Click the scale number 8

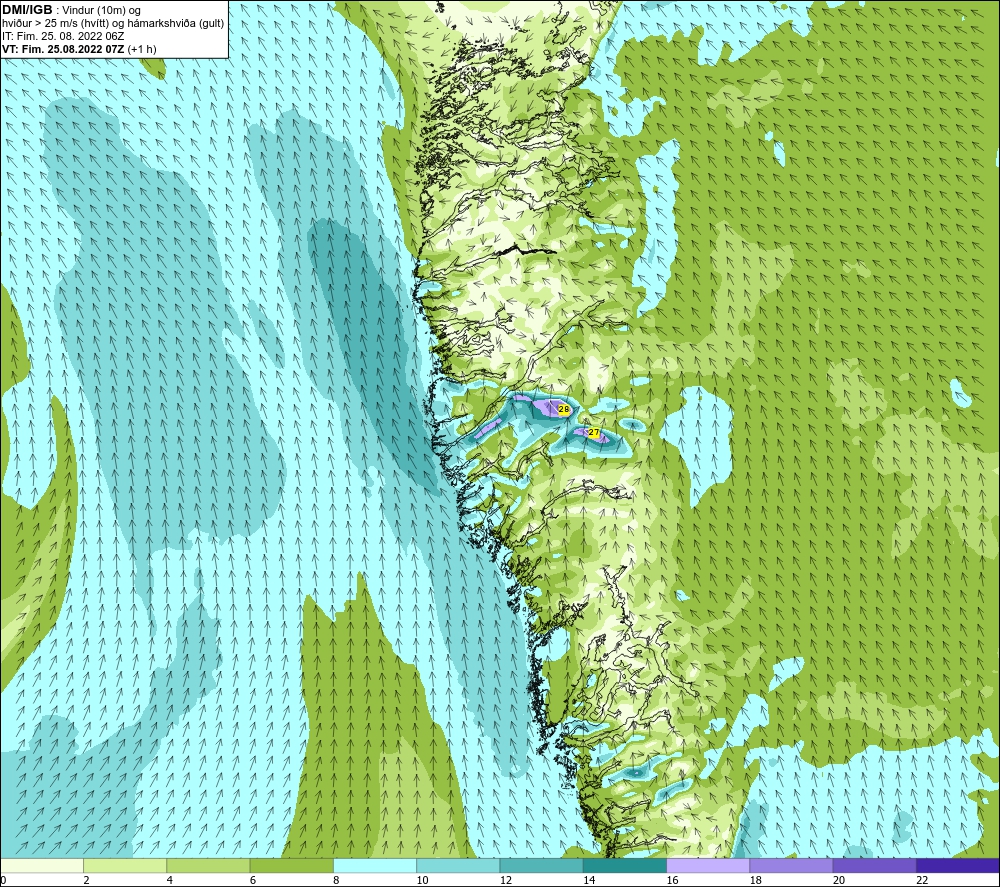[x=336, y=880]
